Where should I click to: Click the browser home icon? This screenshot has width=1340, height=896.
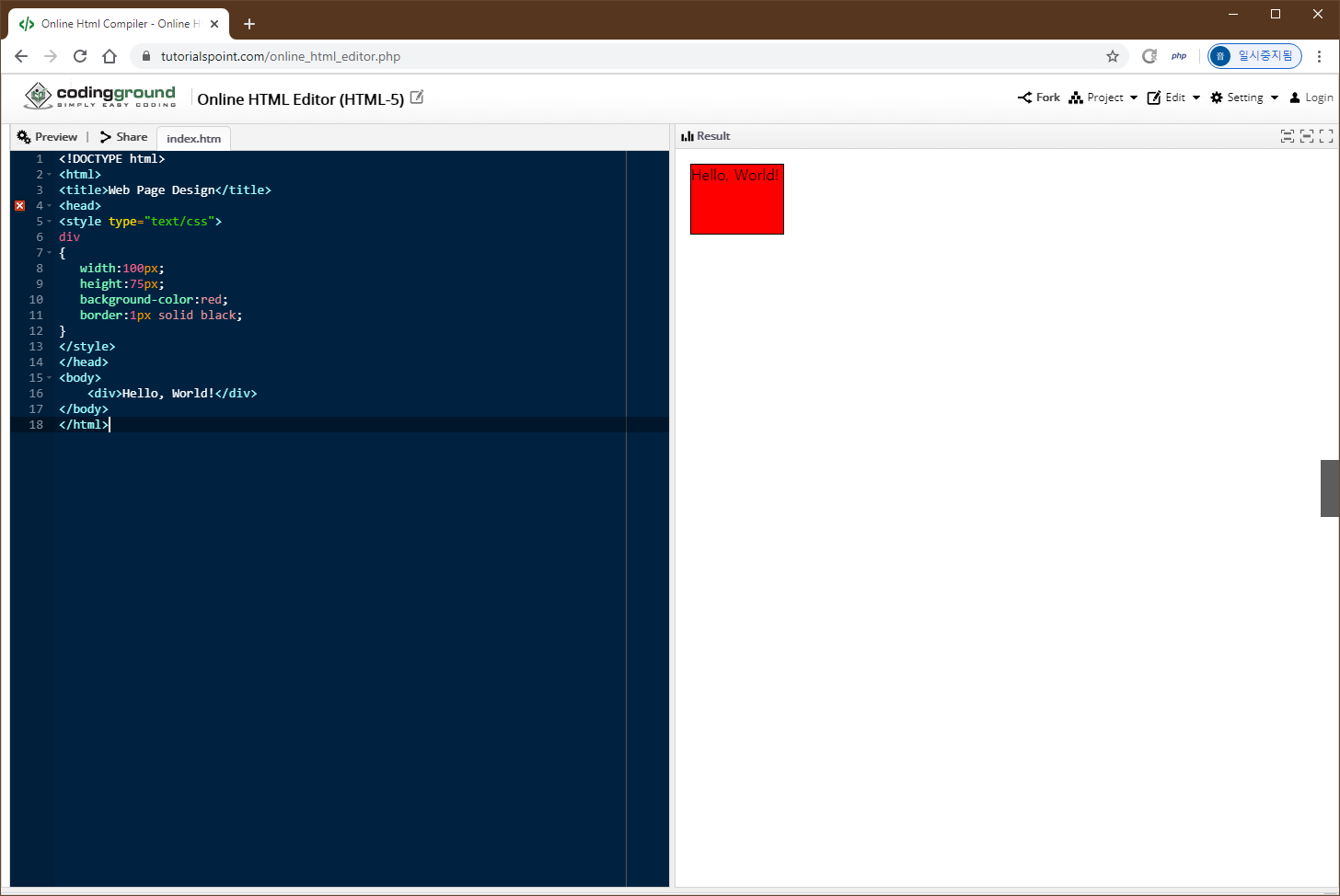coord(110,56)
